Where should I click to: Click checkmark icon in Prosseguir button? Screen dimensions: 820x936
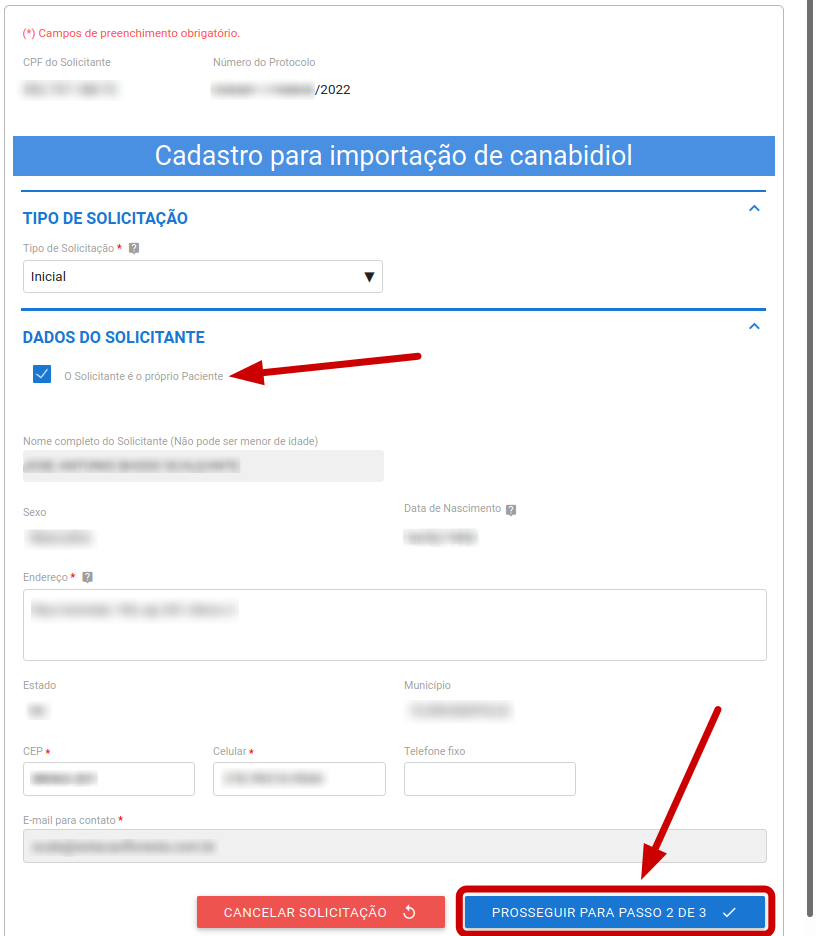[729, 912]
